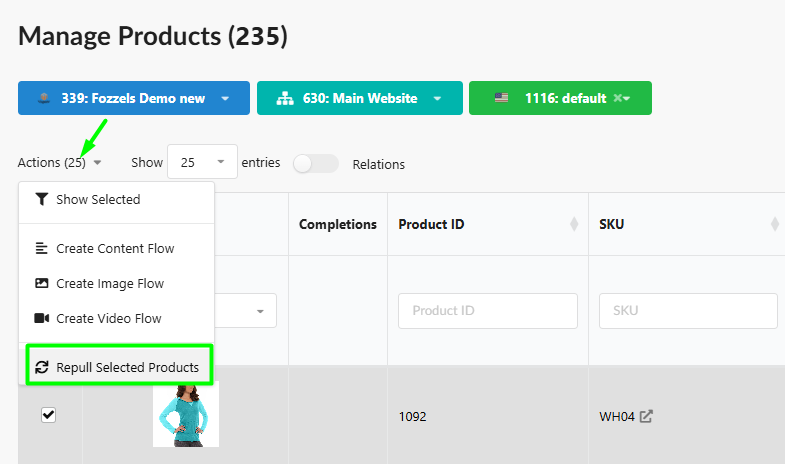Viewport: 785px width, 464px height.
Task: Focus the Product ID filter input
Action: tap(488, 311)
